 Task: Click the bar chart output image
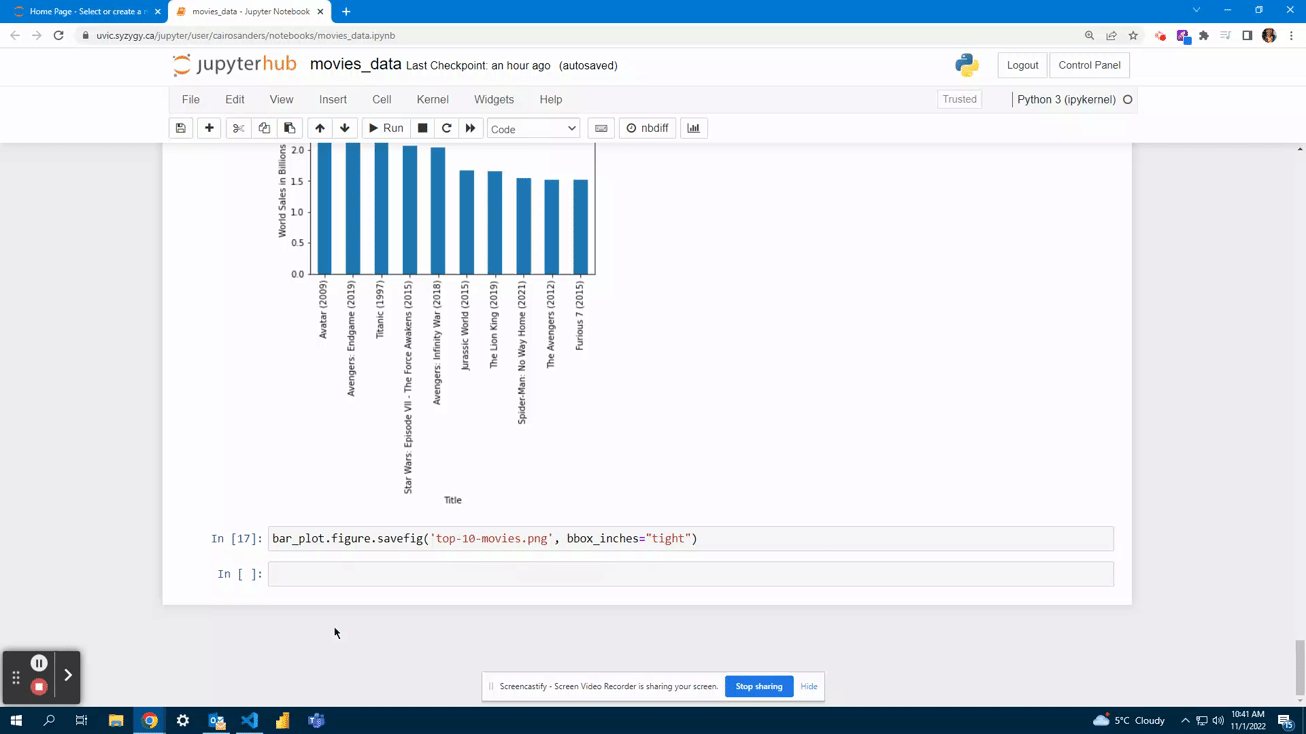pos(437,325)
